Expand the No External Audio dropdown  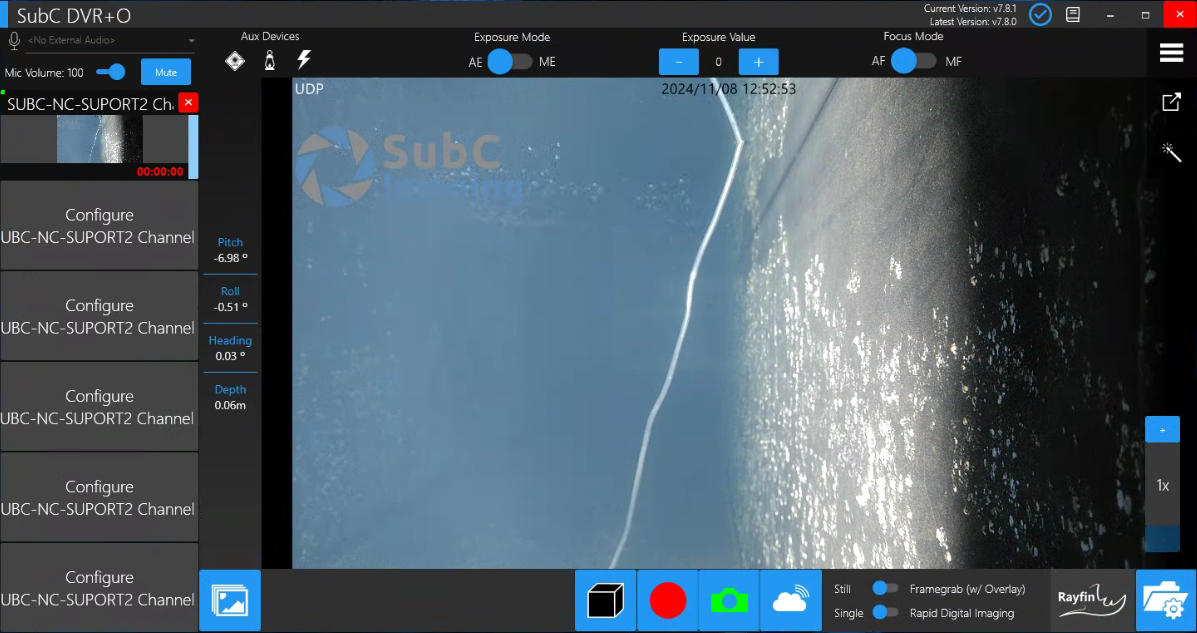[191, 41]
